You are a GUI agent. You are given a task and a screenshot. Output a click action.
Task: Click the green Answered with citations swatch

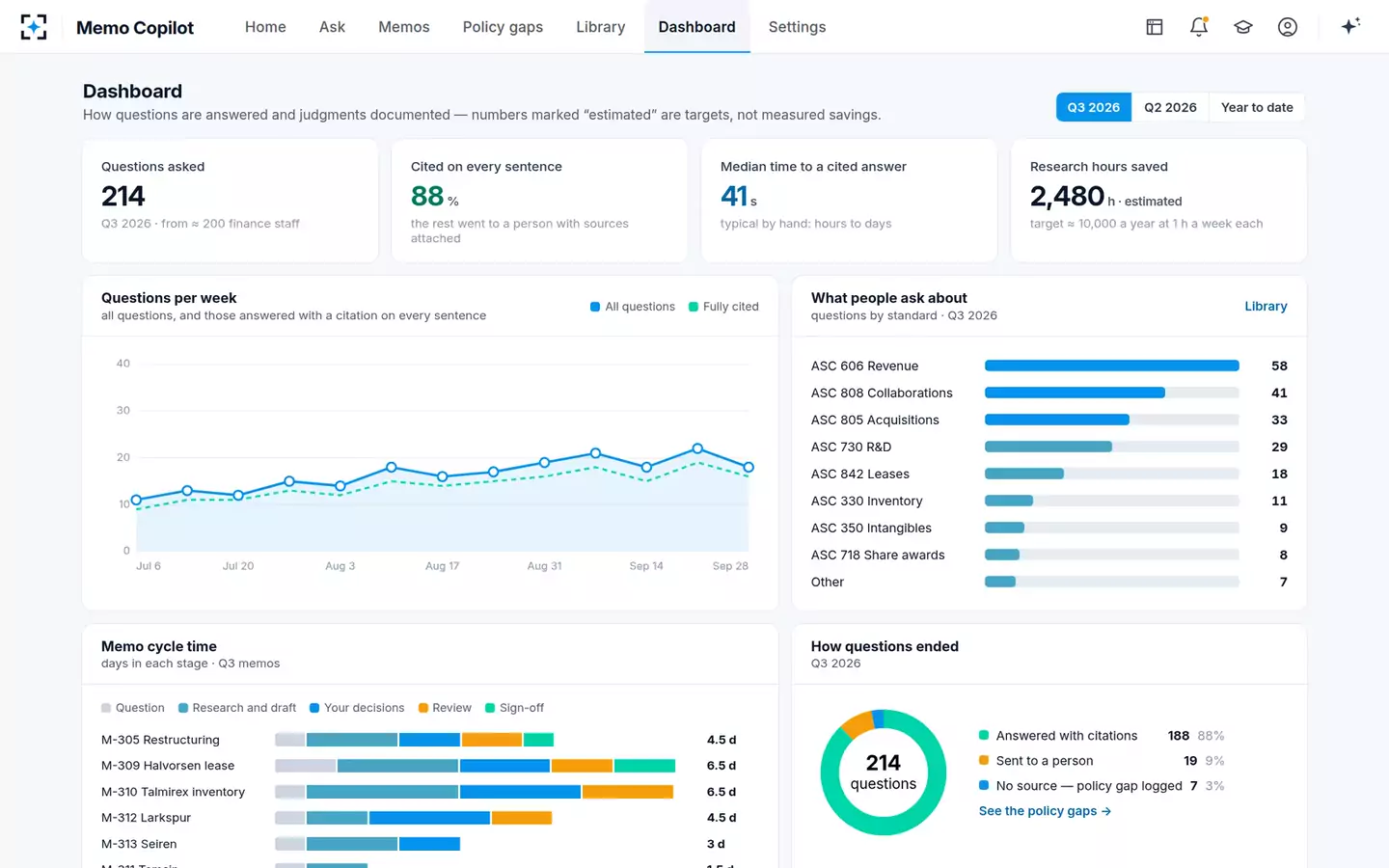(984, 736)
